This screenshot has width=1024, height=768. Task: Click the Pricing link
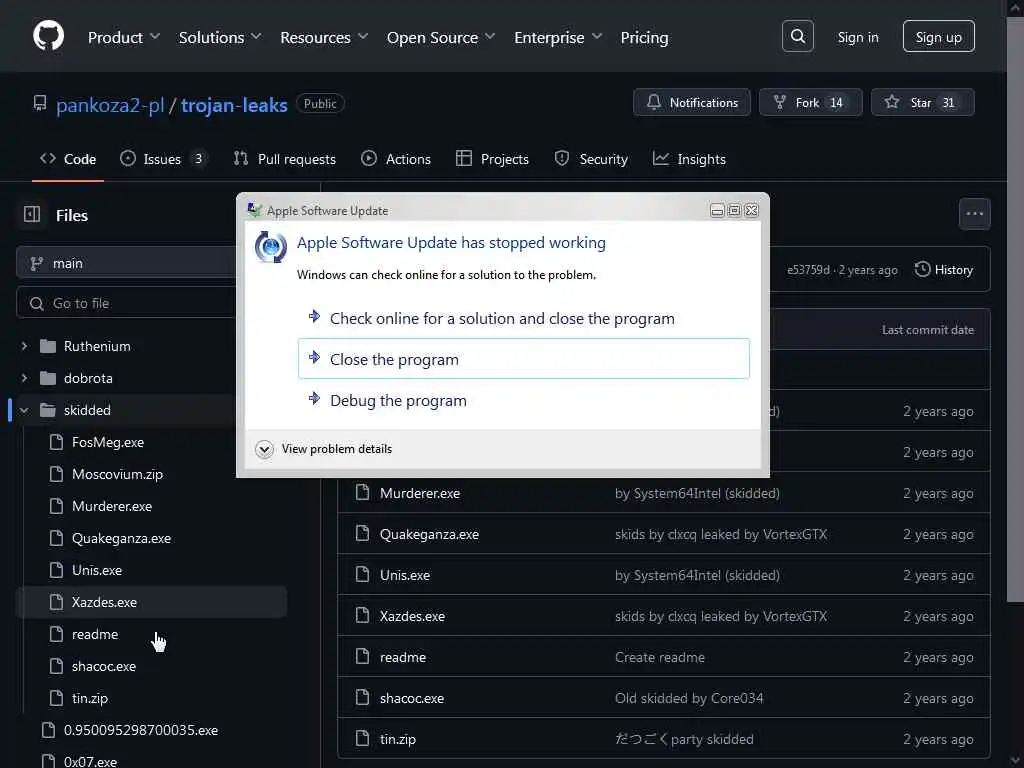coord(644,37)
